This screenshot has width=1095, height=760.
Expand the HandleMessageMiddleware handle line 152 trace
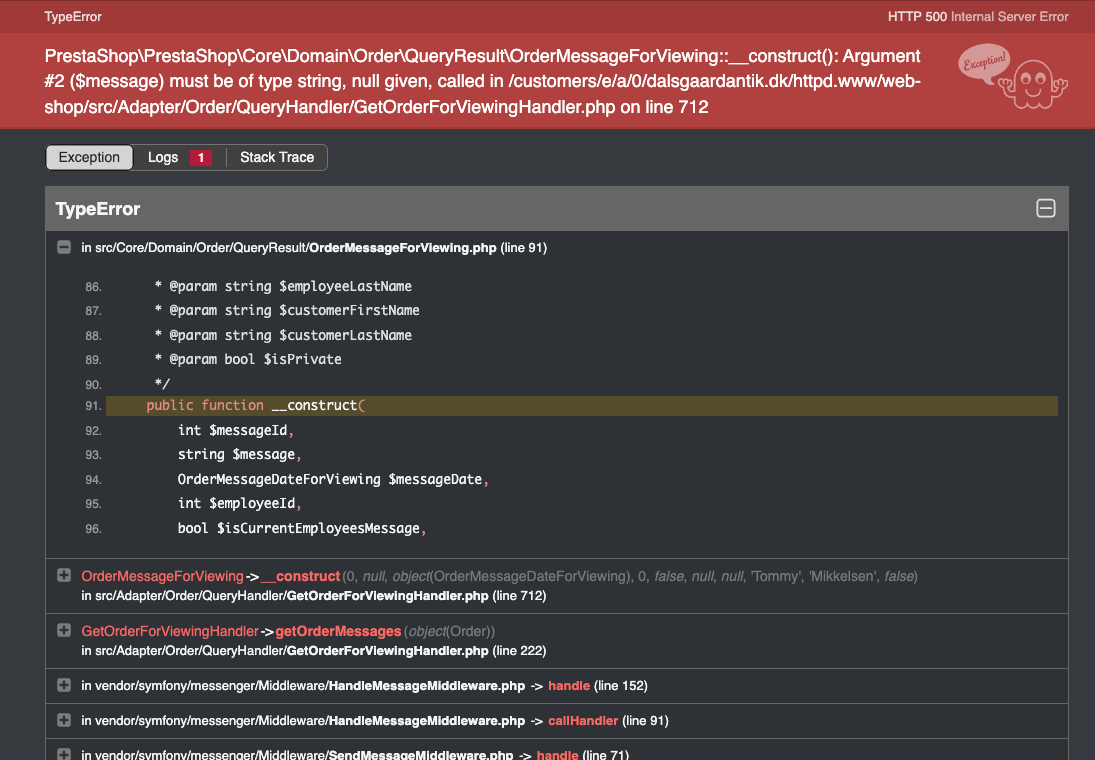[x=64, y=685]
